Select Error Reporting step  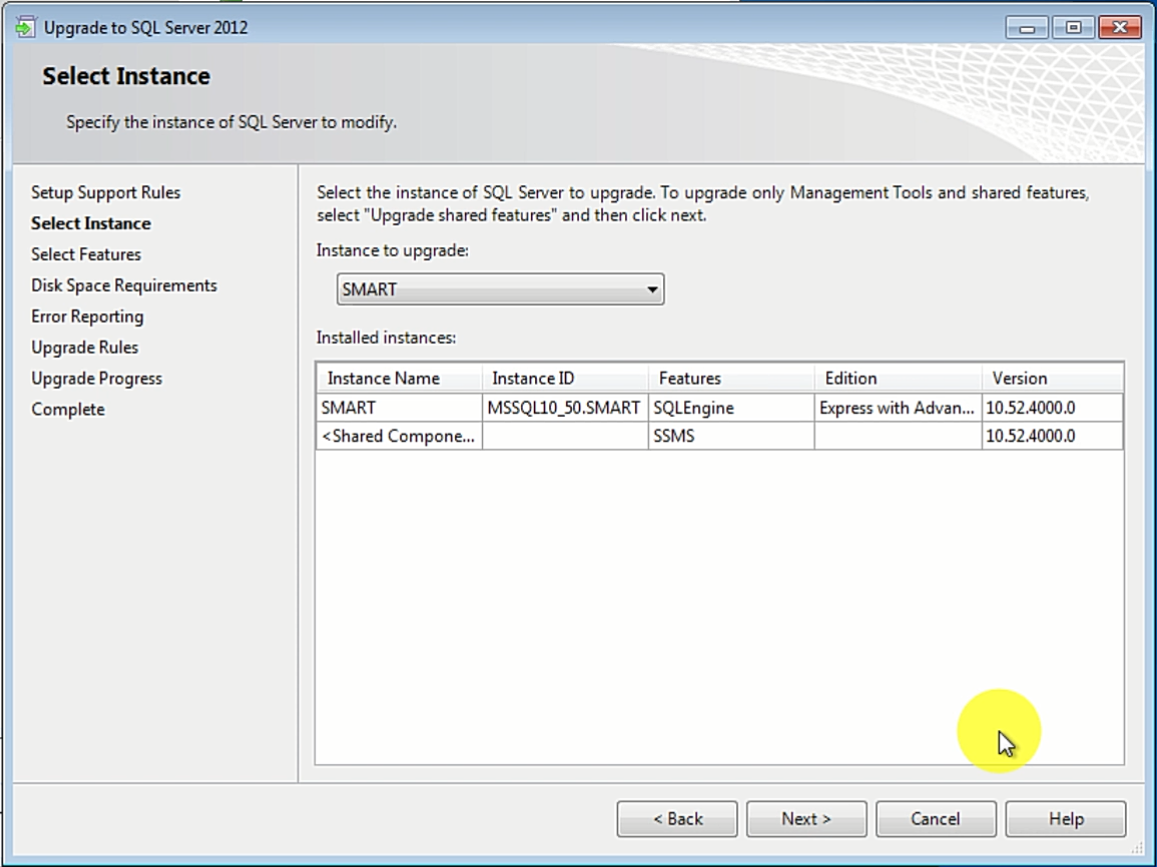87,317
